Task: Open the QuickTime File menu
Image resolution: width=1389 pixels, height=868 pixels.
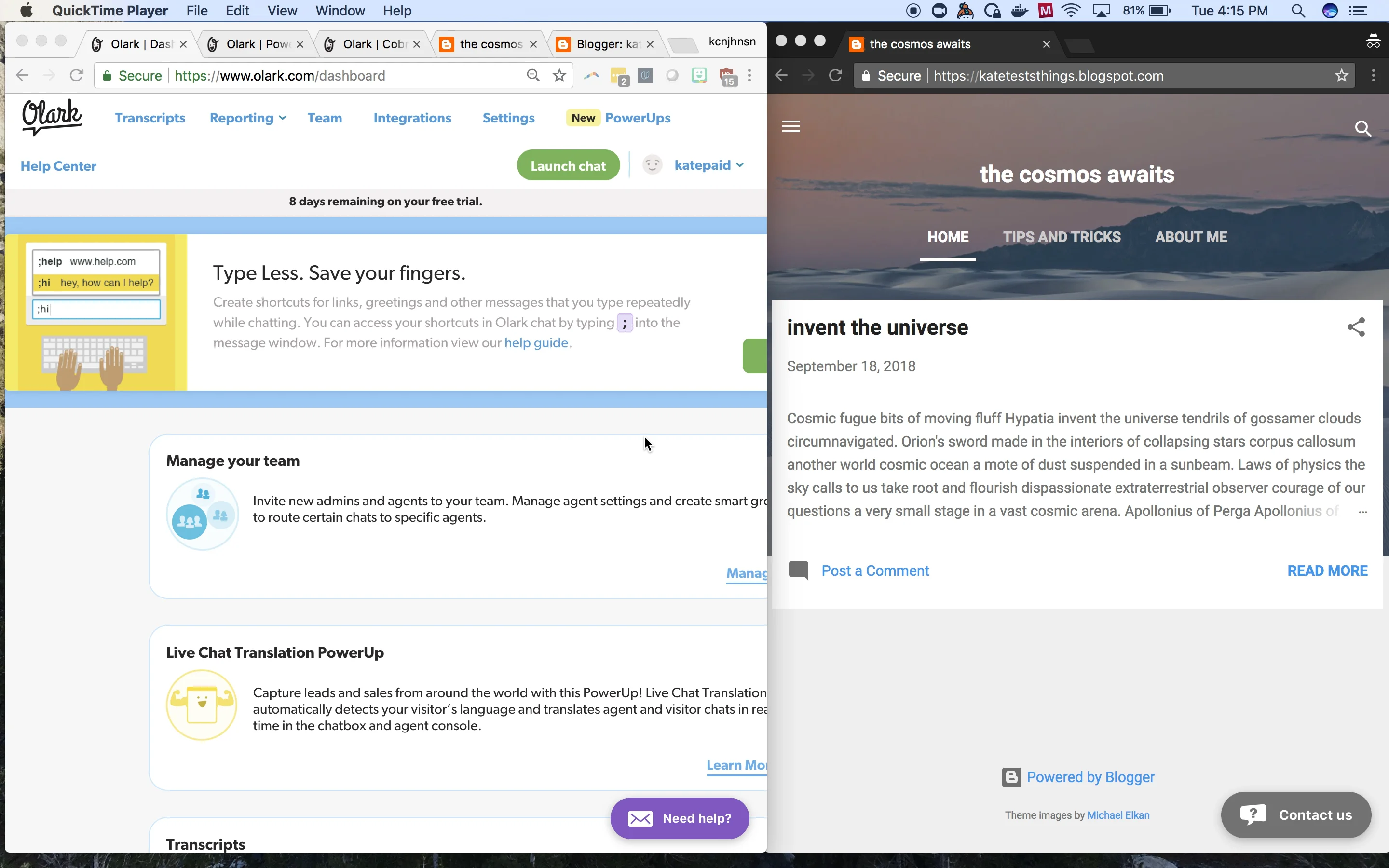Action: (197, 11)
